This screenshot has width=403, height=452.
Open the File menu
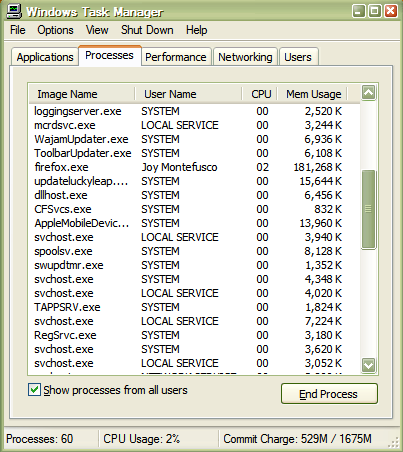click(18, 30)
